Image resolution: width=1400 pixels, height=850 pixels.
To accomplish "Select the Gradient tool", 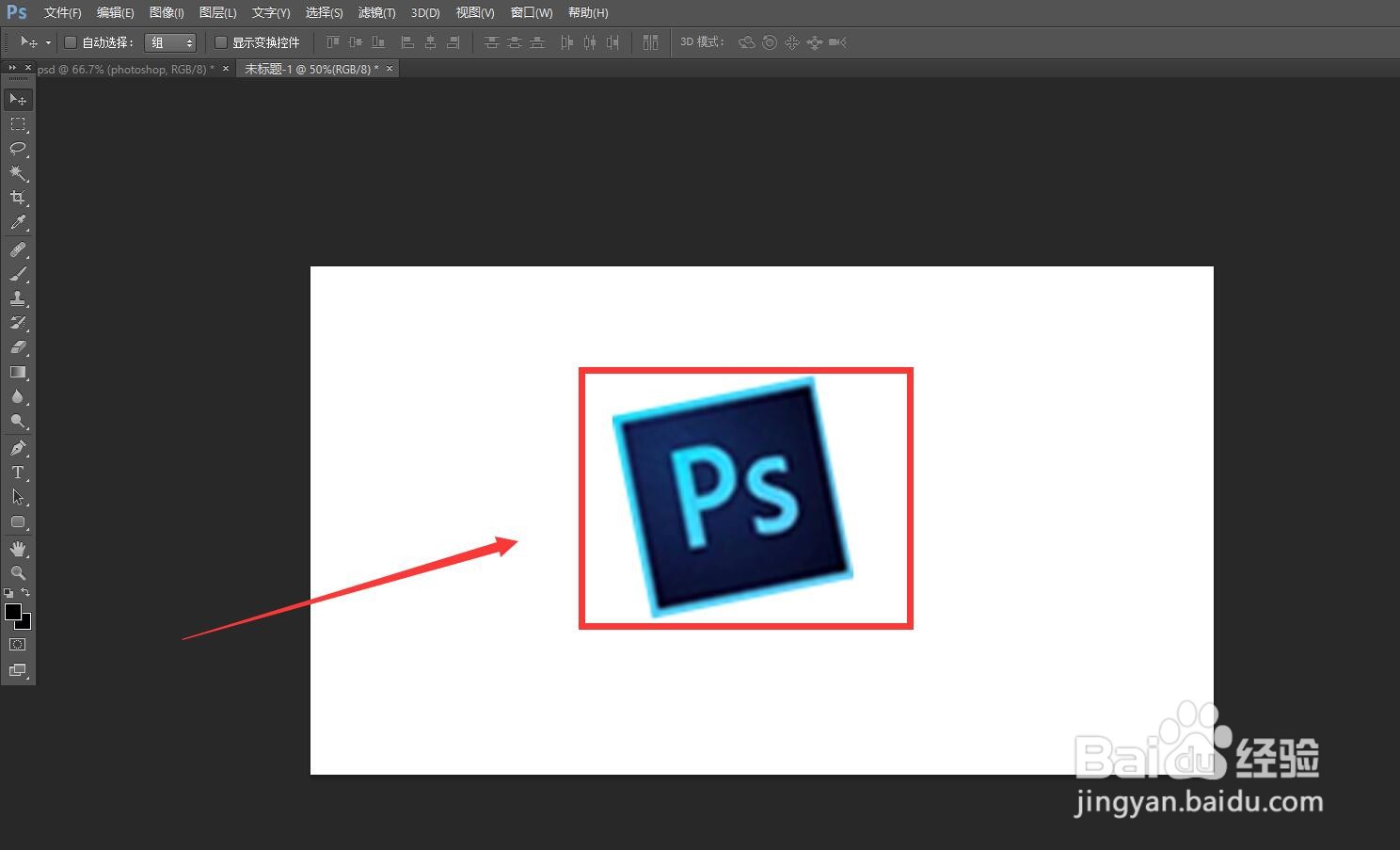I will (18, 372).
